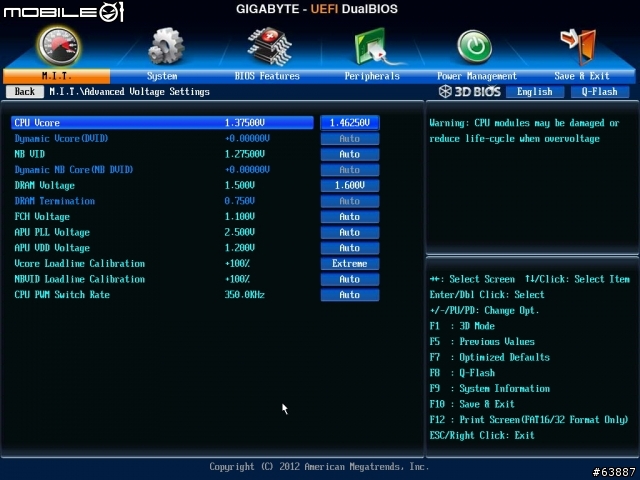The height and width of the screenshot is (480, 640).
Task: Select the APU PLL Voltage label
Action: (52, 232)
